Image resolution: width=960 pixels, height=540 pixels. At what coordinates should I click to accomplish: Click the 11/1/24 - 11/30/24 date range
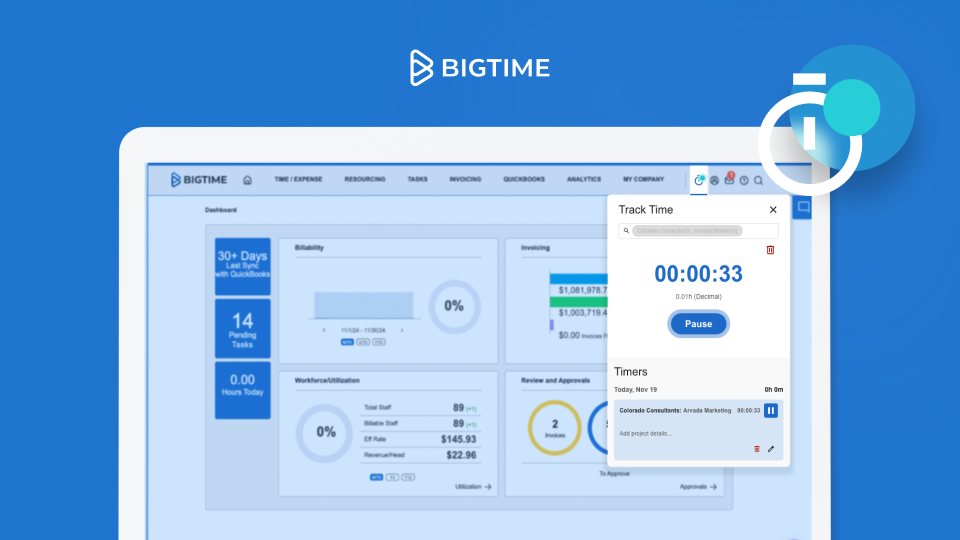coord(363,330)
